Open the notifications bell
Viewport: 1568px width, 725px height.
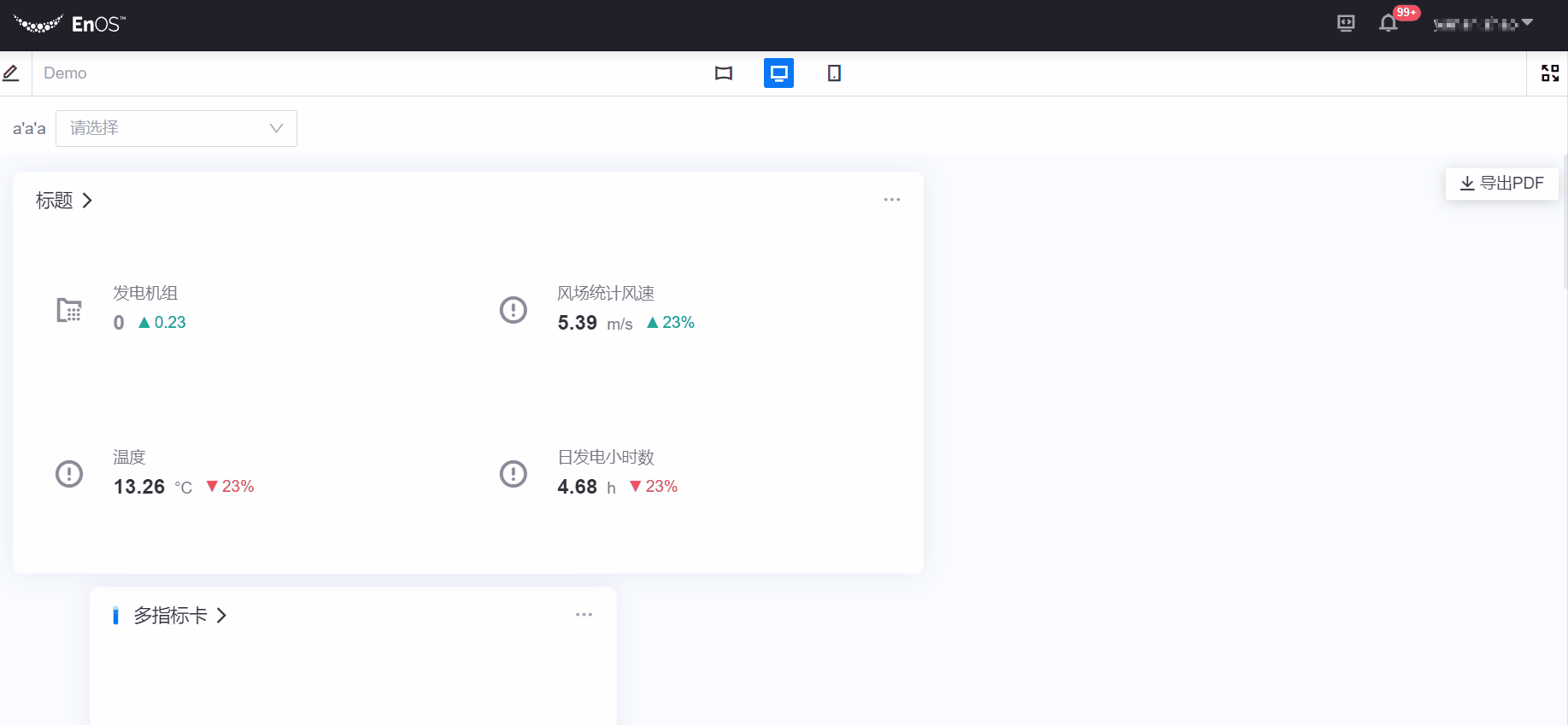[1389, 24]
